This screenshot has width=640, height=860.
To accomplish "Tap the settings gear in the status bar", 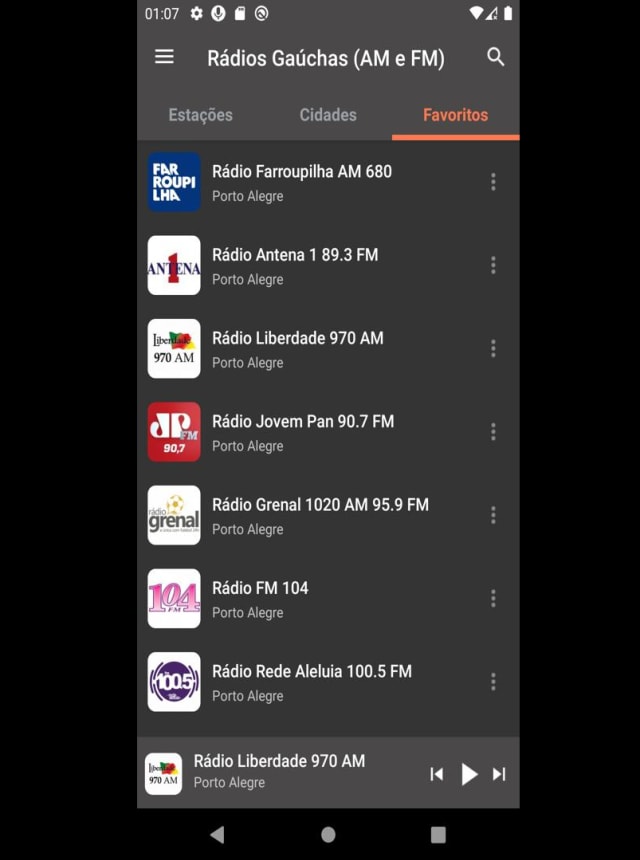I will (x=196, y=14).
